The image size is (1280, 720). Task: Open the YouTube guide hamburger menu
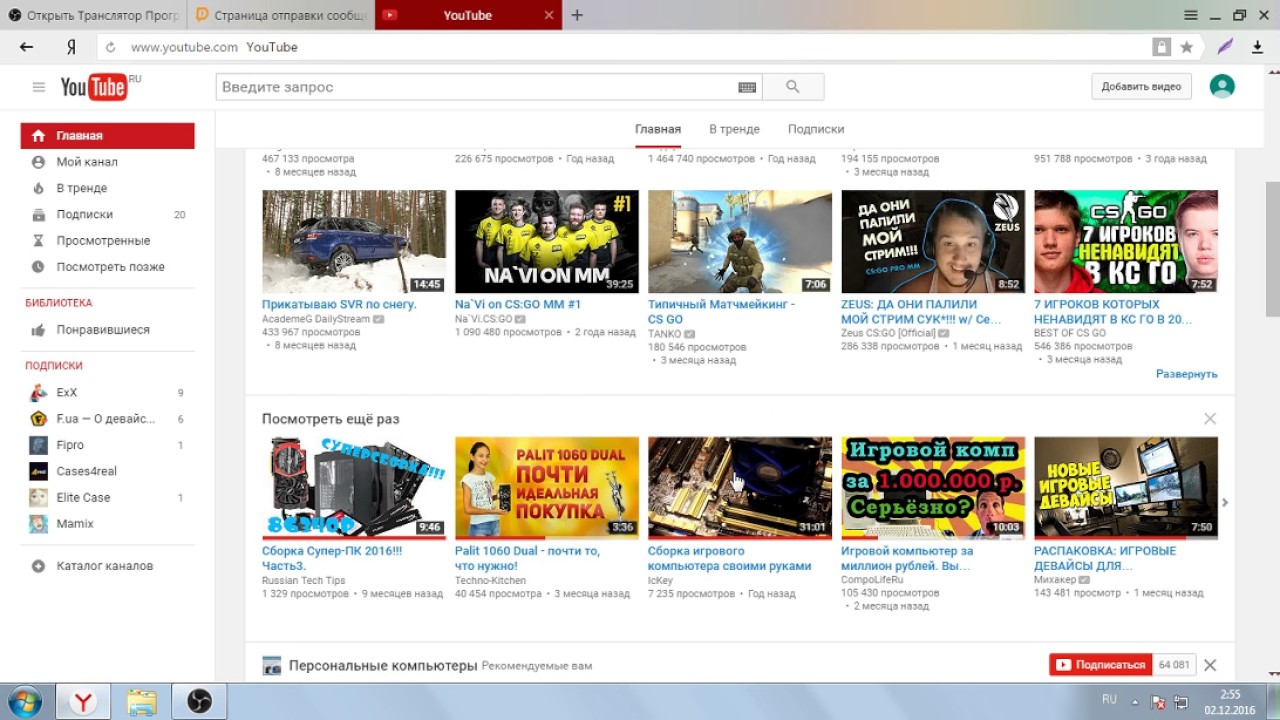(x=39, y=87)
